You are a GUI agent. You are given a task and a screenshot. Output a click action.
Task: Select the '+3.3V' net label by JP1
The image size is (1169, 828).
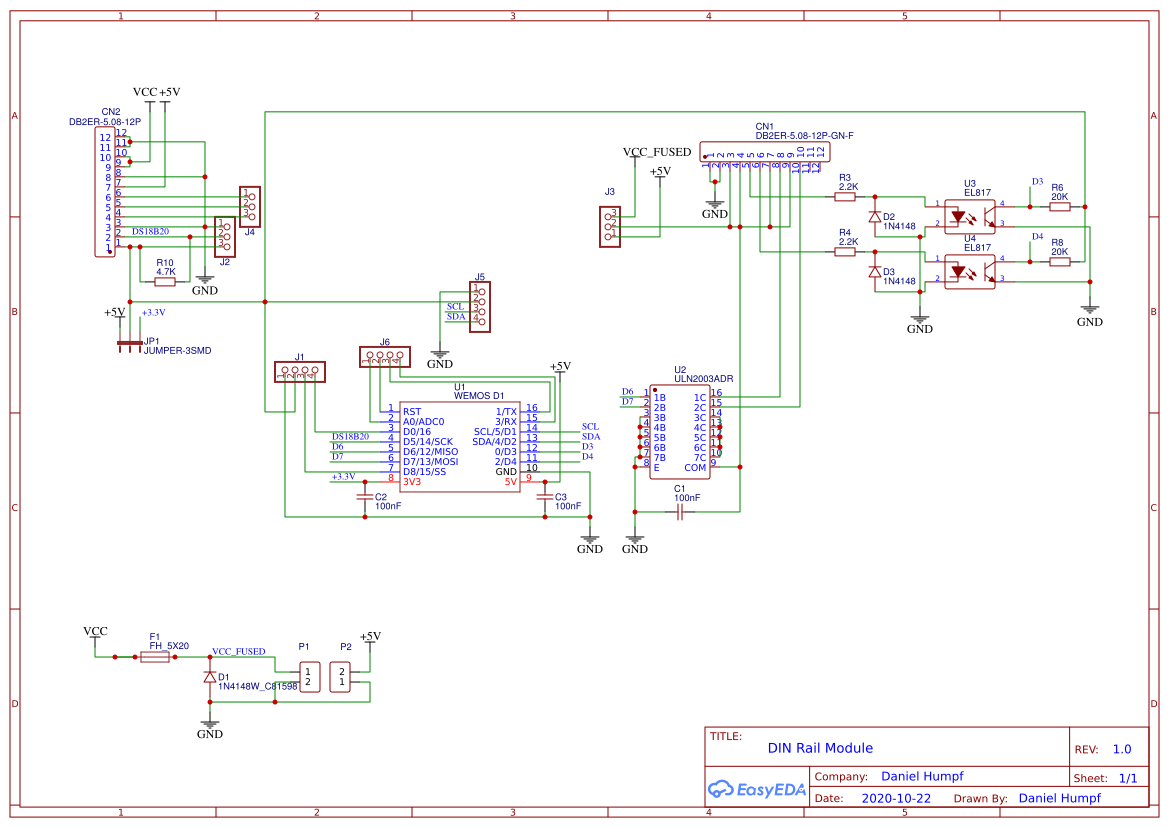[154, 312]
